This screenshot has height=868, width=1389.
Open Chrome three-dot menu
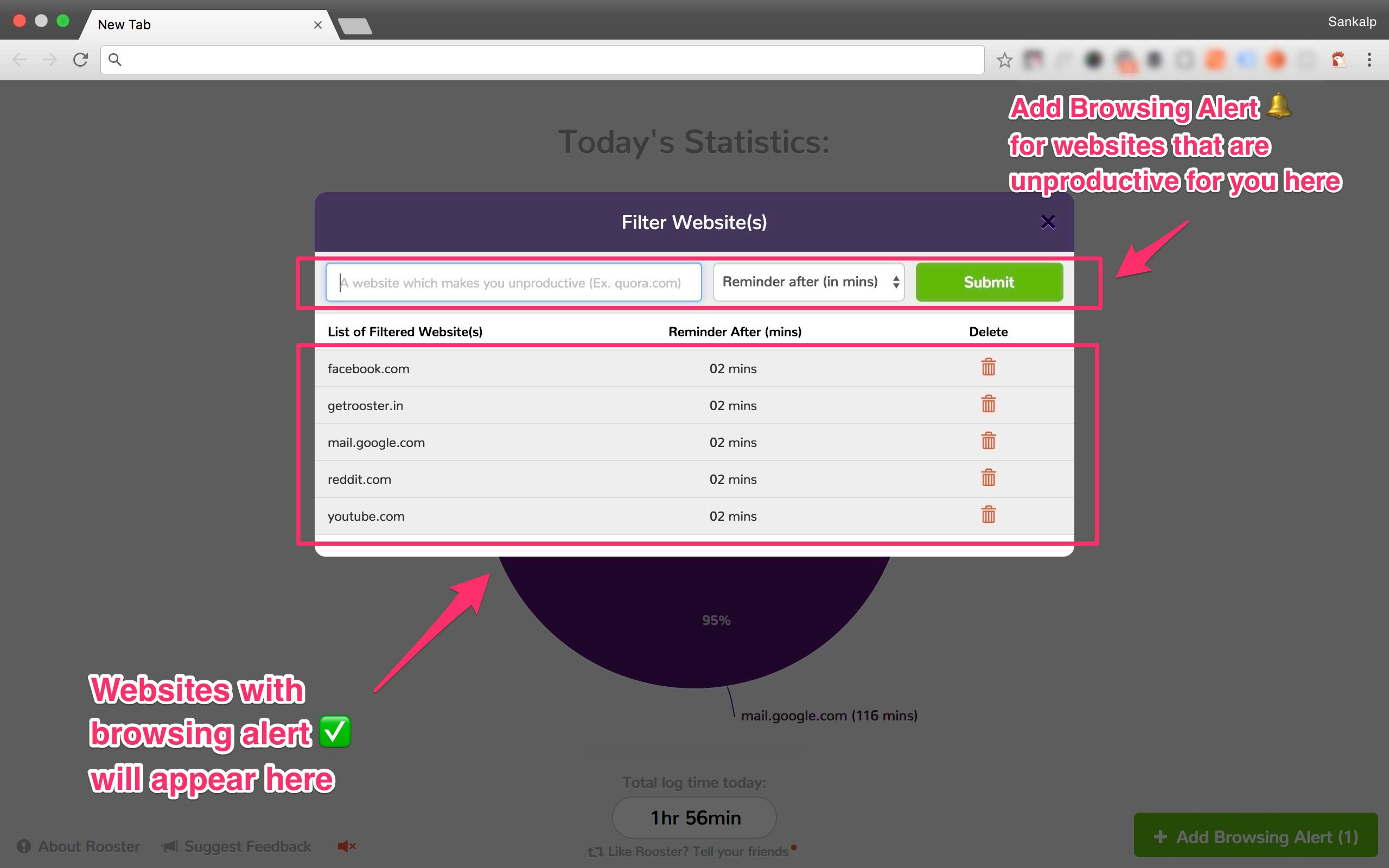pyautogui.click(x=1369, y=60)
